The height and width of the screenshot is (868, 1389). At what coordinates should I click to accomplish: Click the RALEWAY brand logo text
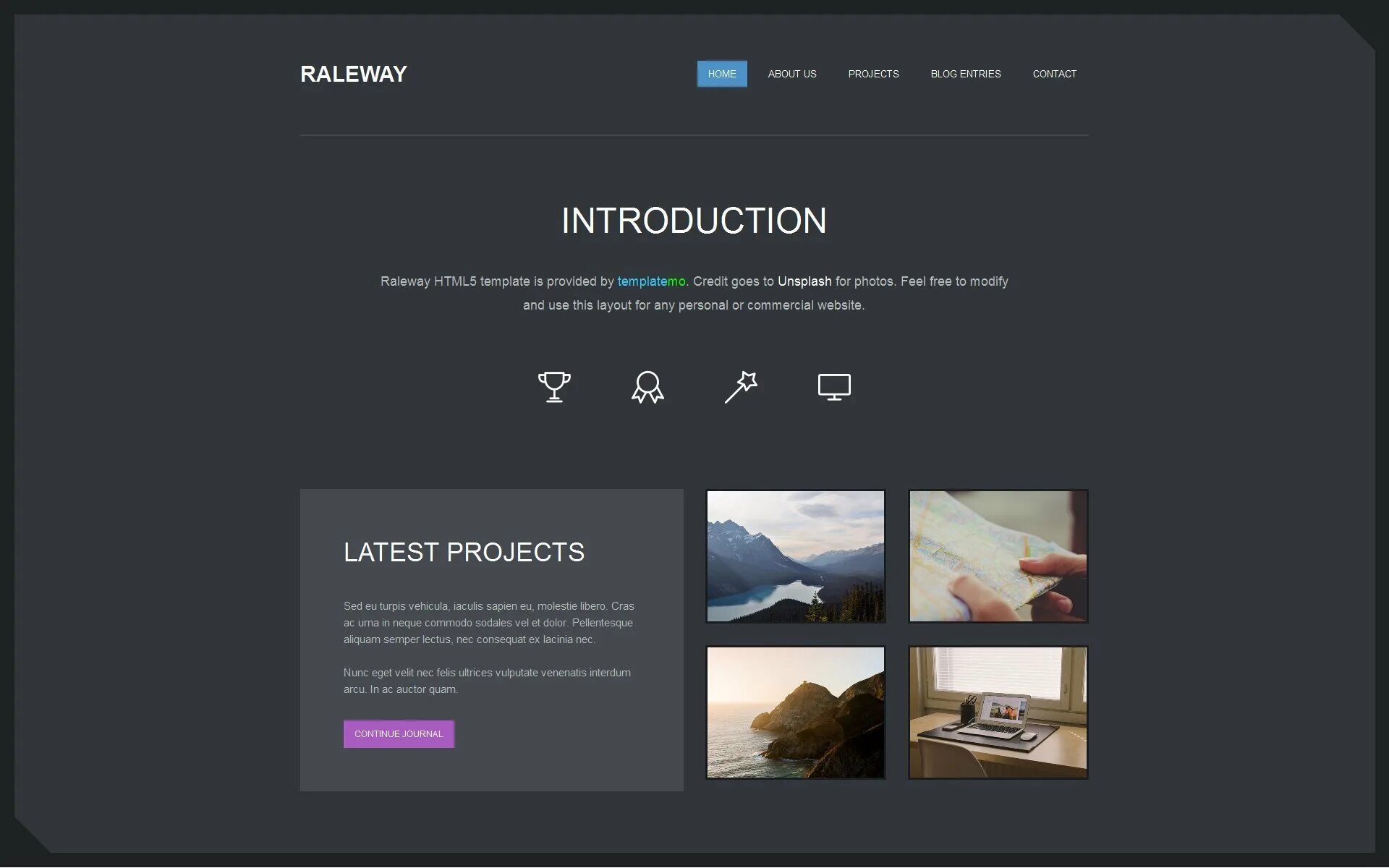(353, 73)
